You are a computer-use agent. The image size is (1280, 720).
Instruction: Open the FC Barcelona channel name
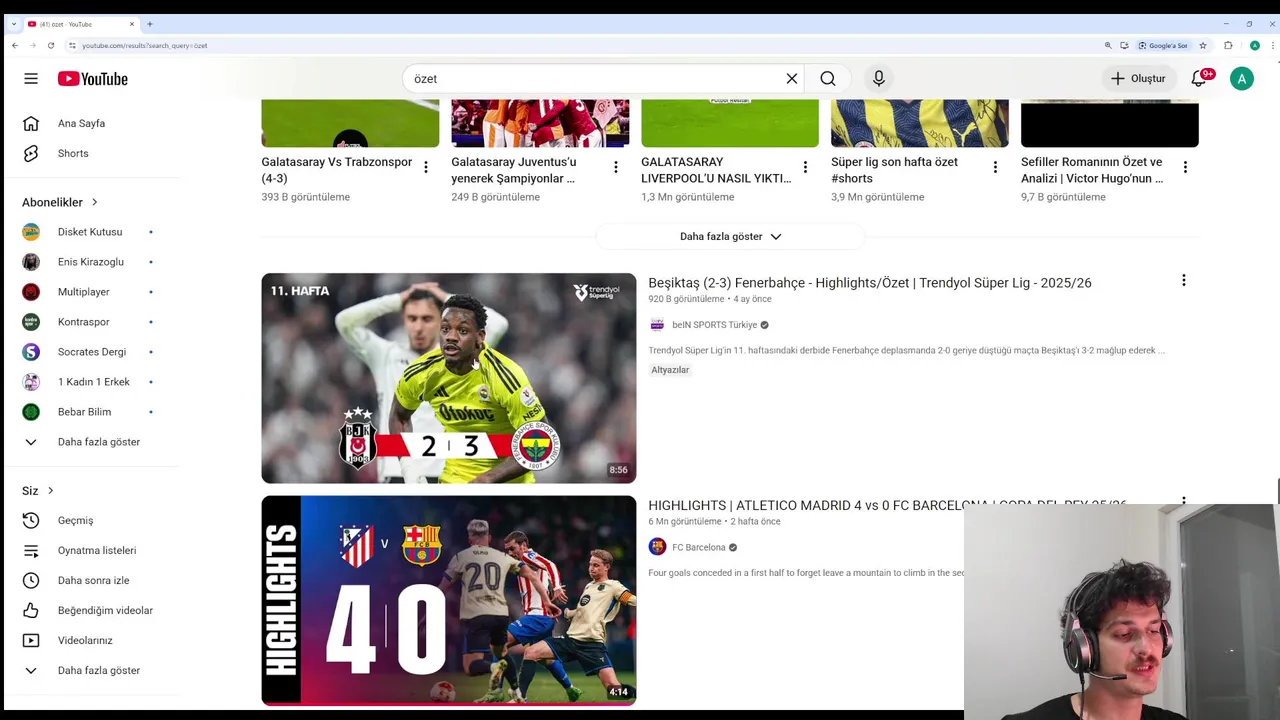699,547
